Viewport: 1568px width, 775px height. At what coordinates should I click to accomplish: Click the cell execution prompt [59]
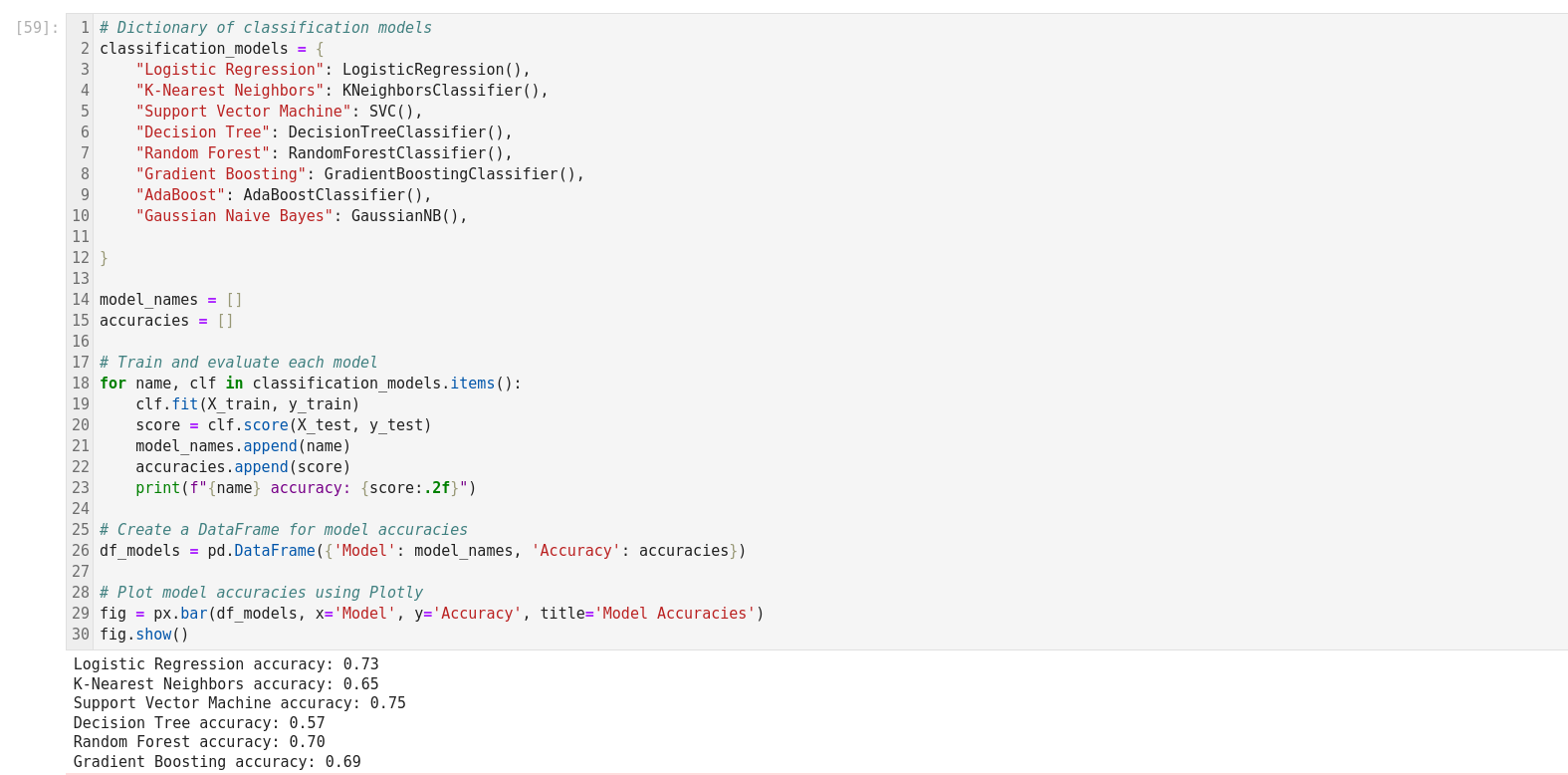click(37, 28)
